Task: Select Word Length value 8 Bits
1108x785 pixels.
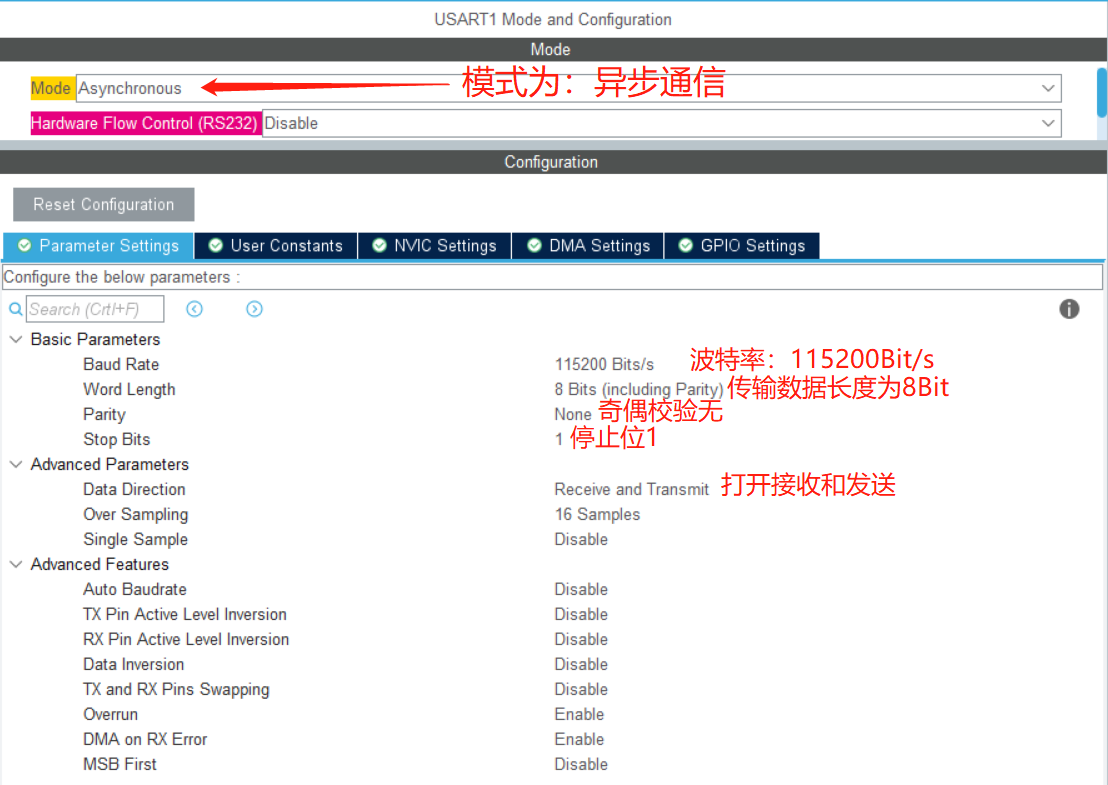Action: (x=639, y=389)
